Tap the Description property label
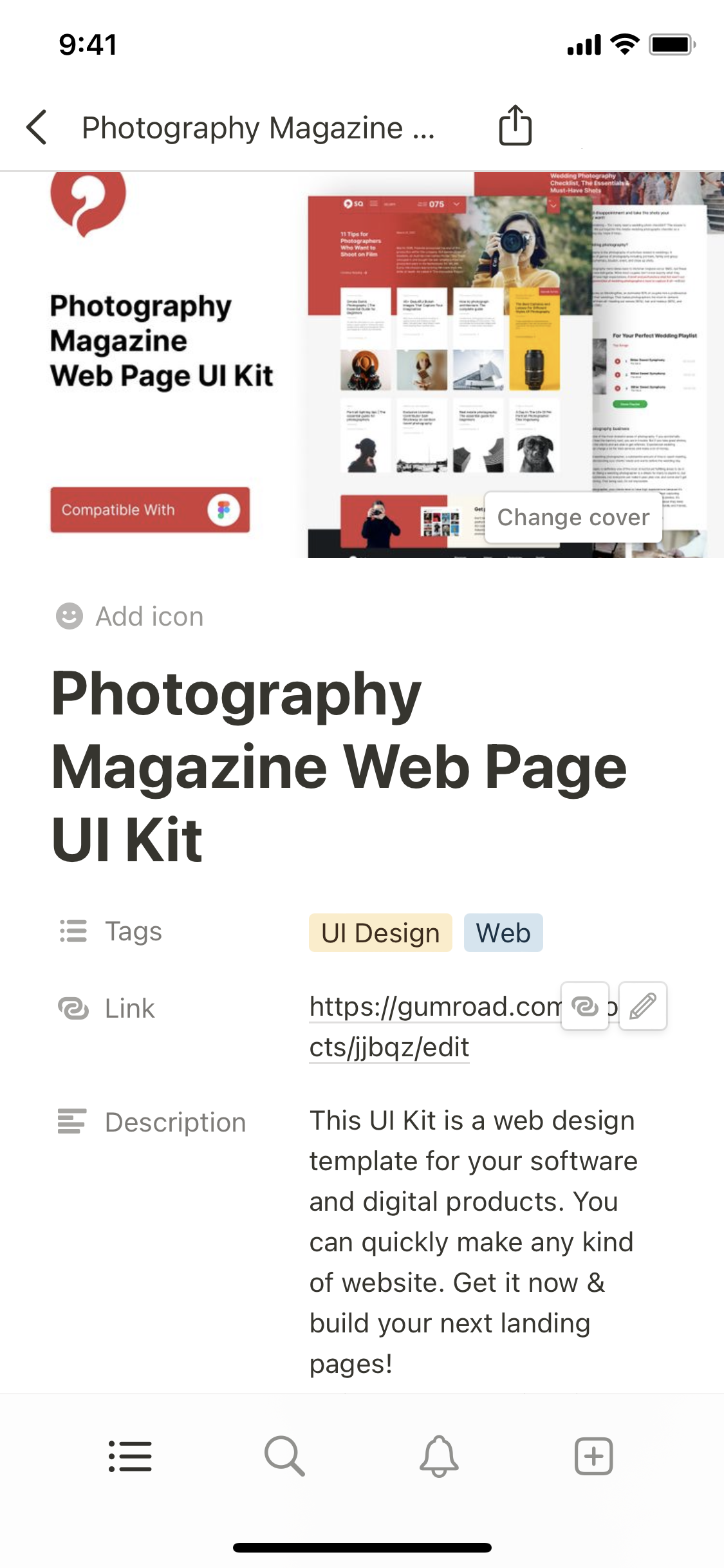This screenshot has width=724, height=1568. 175,1122
